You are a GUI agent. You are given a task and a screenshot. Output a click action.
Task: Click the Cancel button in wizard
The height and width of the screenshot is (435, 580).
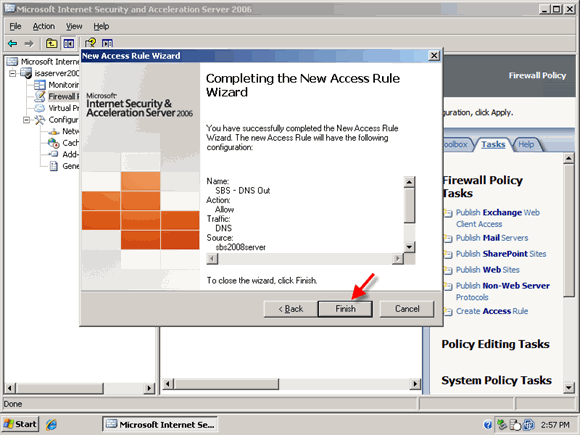(x=407, y=308)
